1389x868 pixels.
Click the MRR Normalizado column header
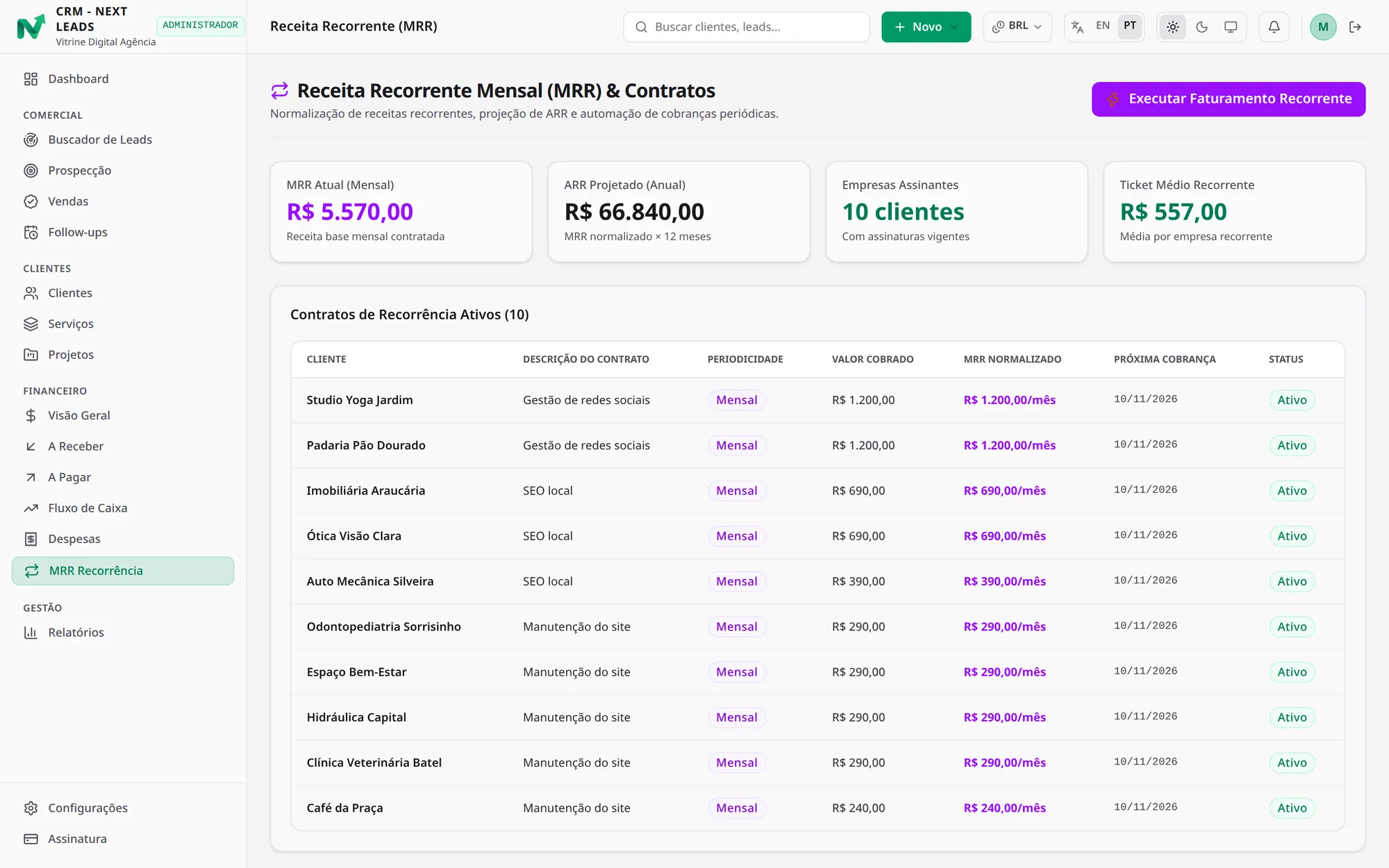1012,360
